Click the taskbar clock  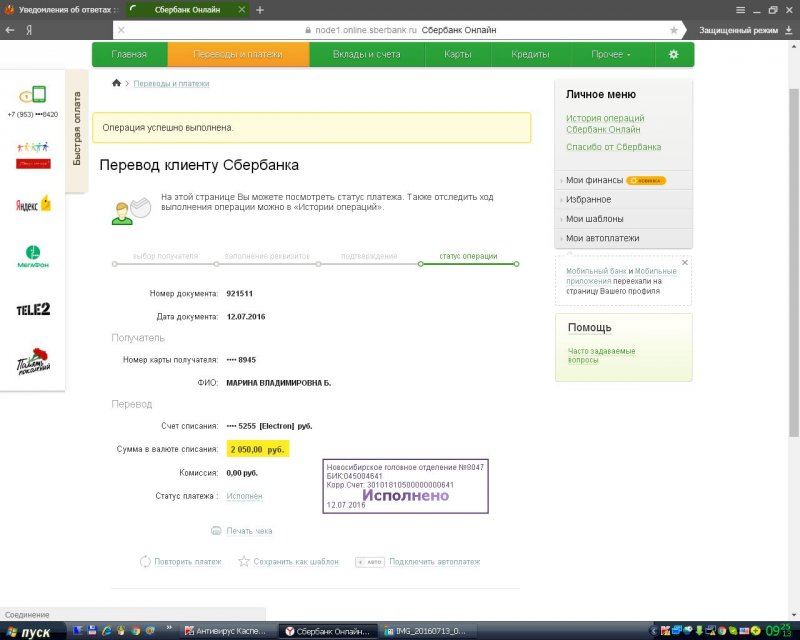(x=779, y=631)
